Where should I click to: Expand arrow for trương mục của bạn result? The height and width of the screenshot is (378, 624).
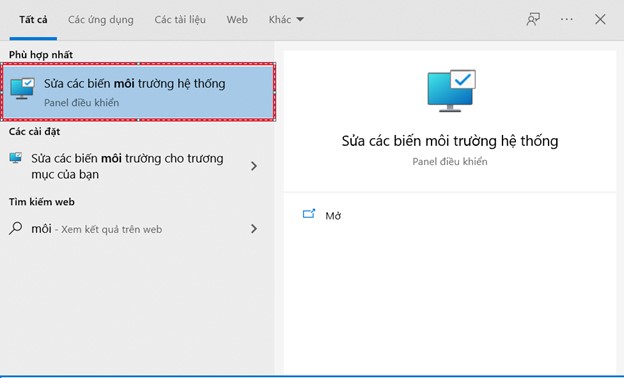click(254, 166)
